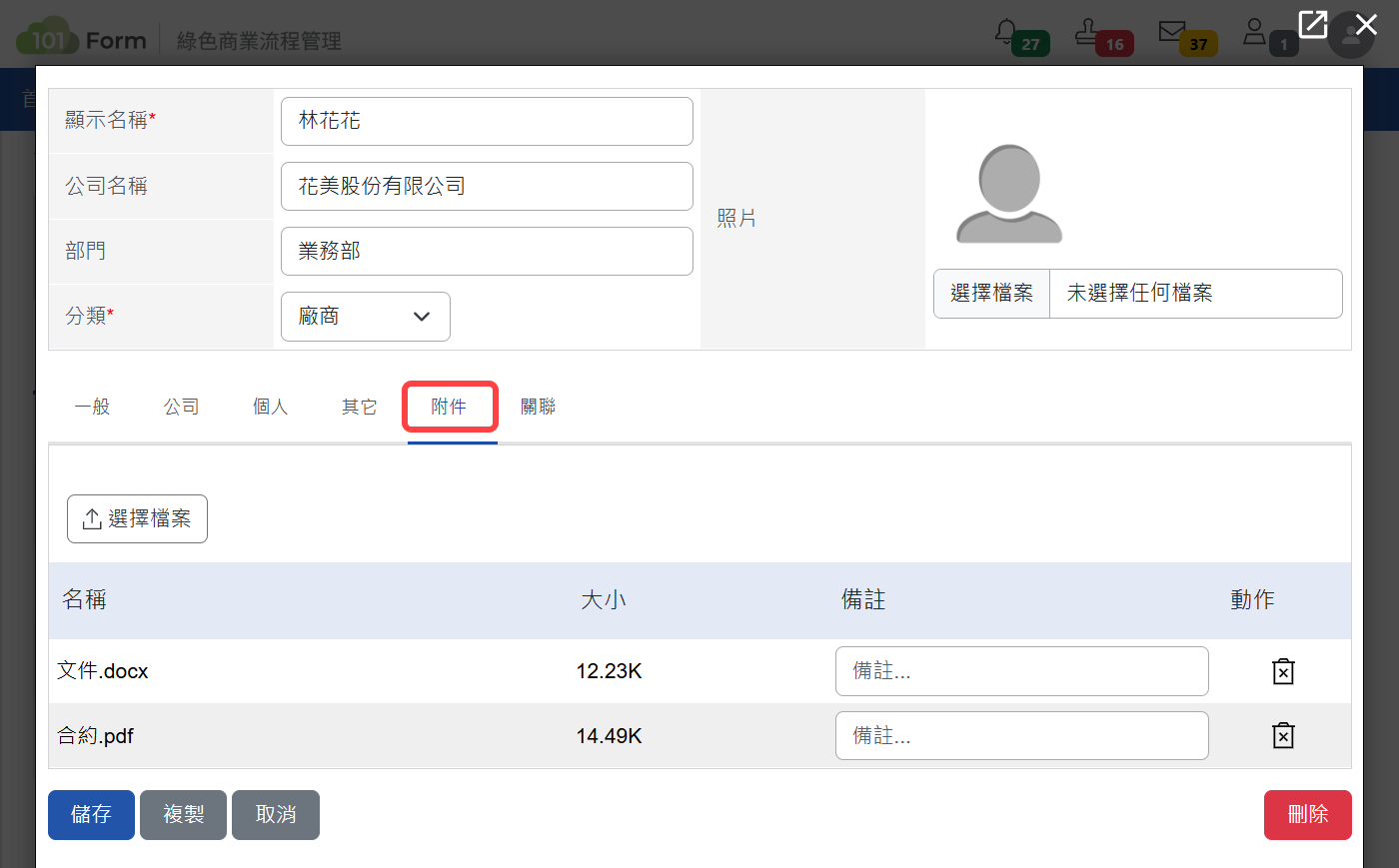Click the photo 選擇檔案 file chooser
The image size is (1399, 868).
coord(991,294)
